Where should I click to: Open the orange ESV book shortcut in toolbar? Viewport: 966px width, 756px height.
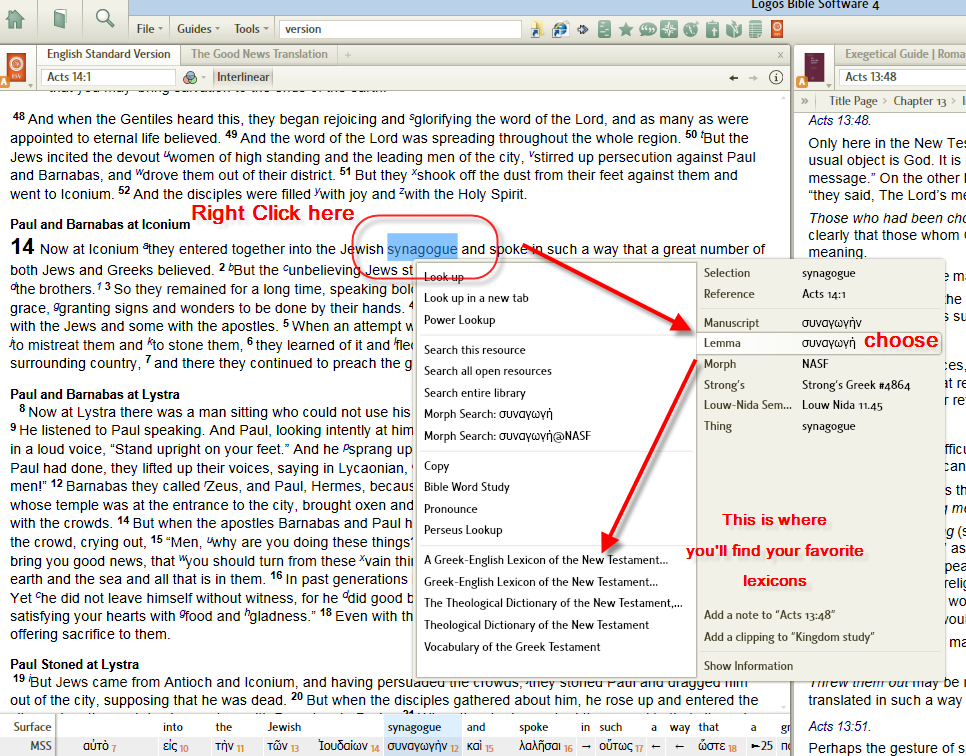777,29
